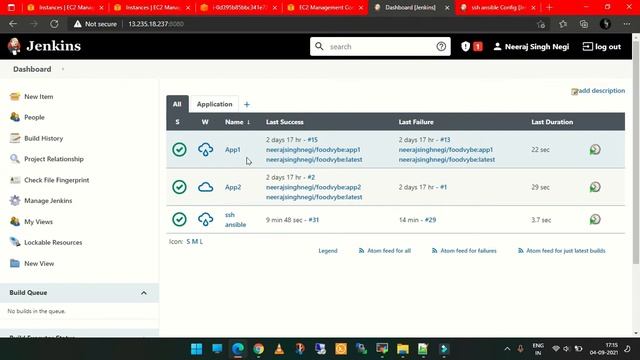Click Lockable Resources icon
640x360 pixels.
(15, 242)
